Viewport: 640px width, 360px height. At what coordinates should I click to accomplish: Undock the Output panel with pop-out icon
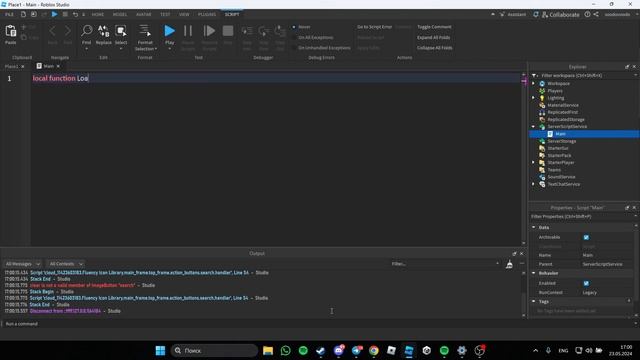514,253
